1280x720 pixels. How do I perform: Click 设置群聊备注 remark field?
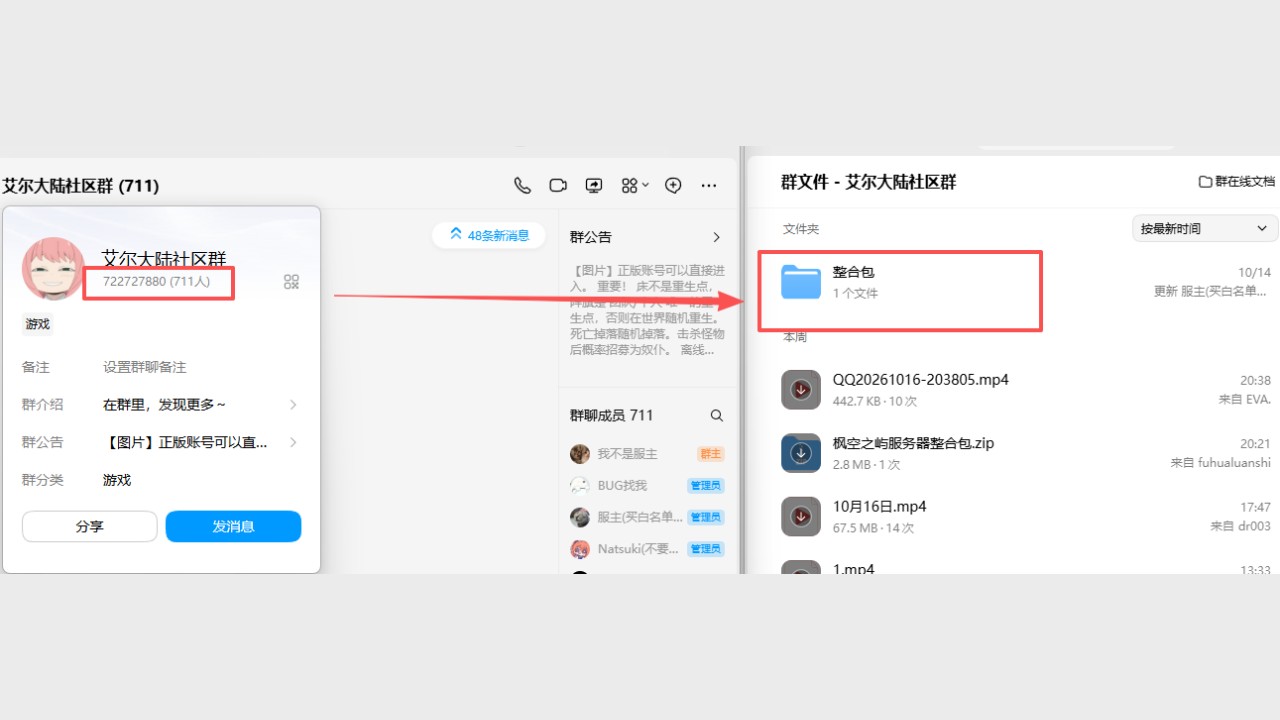pos(145,367)
